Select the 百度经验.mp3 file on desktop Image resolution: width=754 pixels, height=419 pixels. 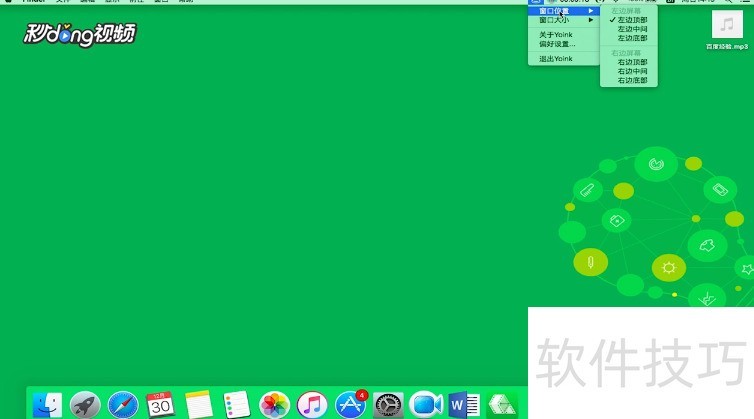pos(727,30)
